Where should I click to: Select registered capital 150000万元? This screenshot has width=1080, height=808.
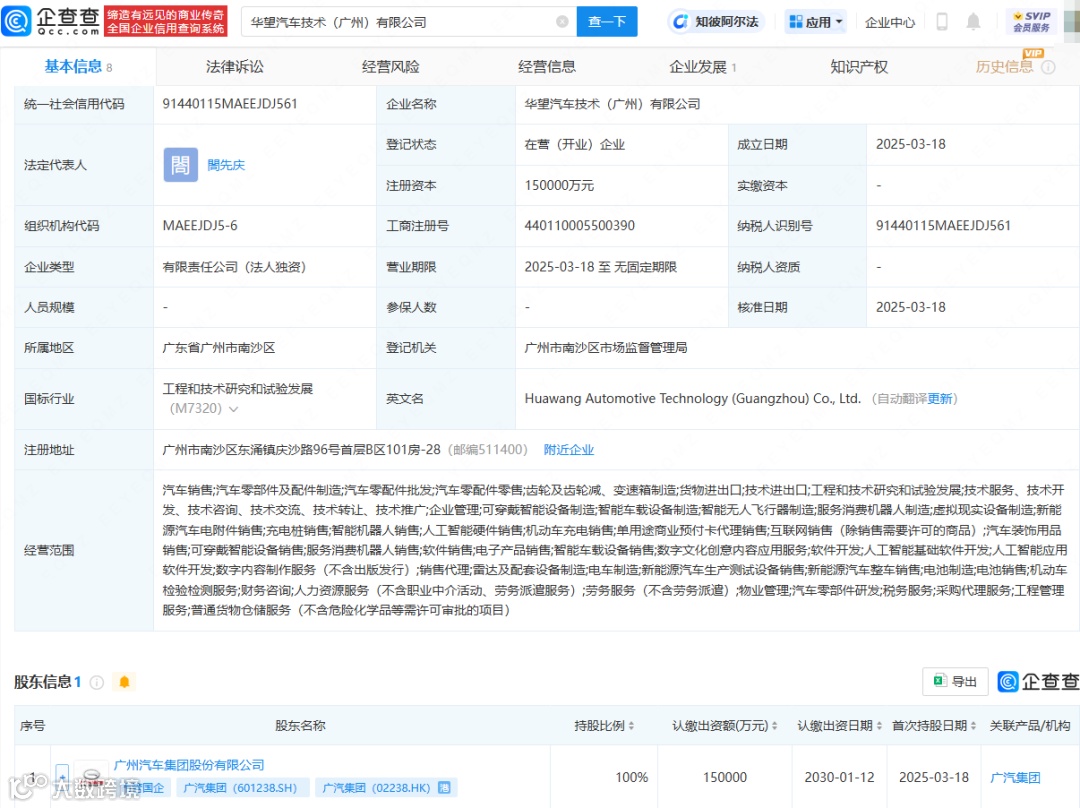(x=559, y=185)
